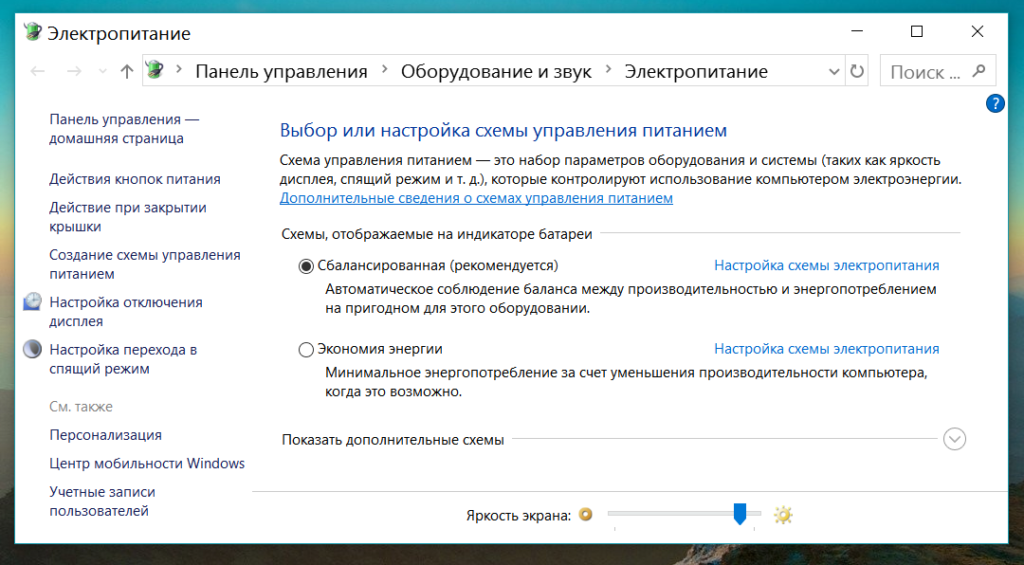Screen dimensions: 1024x565
Task: Open Дополнительные сведения о схемах link
Action: [x=476, y=198]
